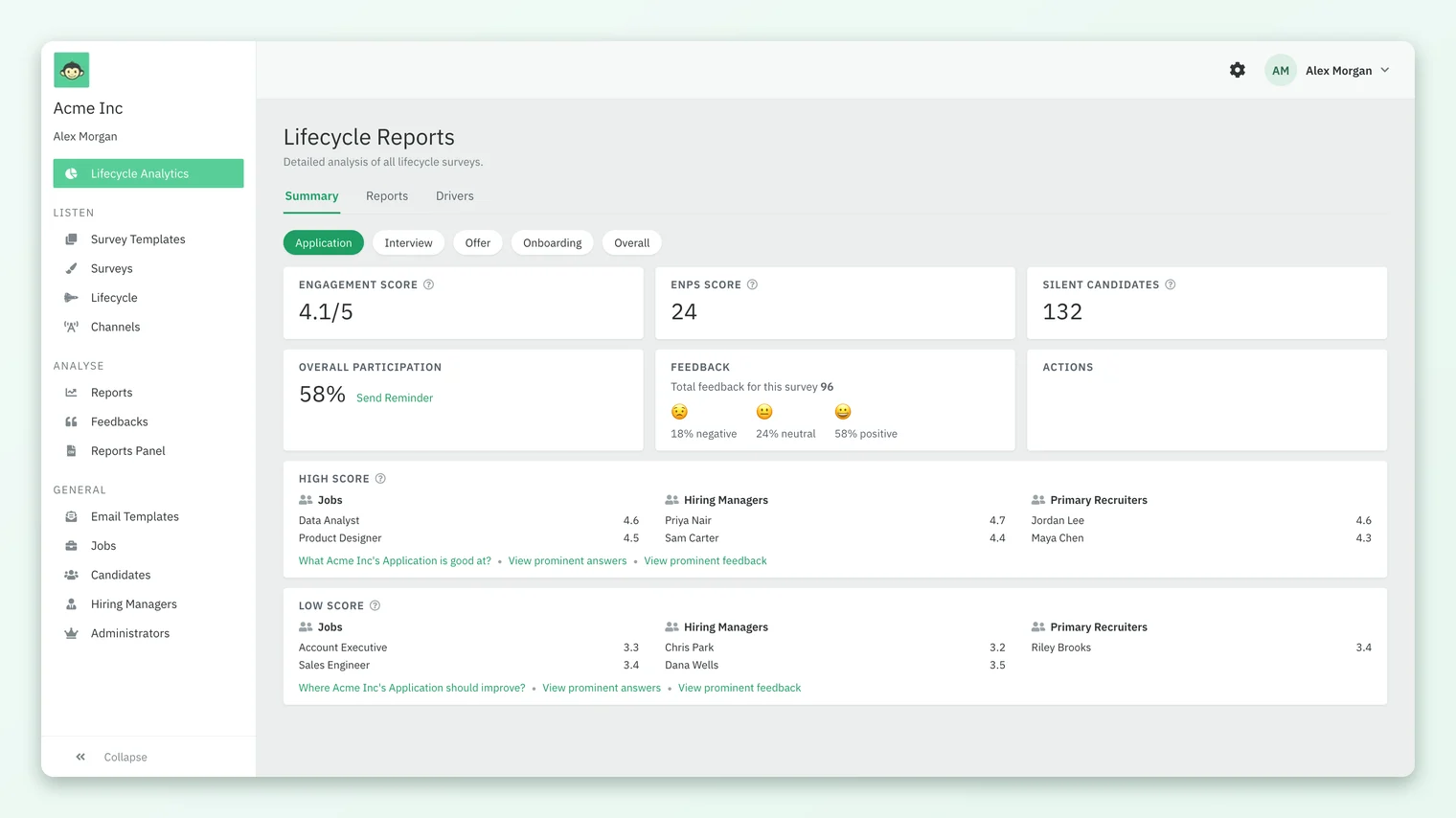Click the Reports Panel document icon
This screenshot has height=818, width=1456.
click(x=71, y=451)
